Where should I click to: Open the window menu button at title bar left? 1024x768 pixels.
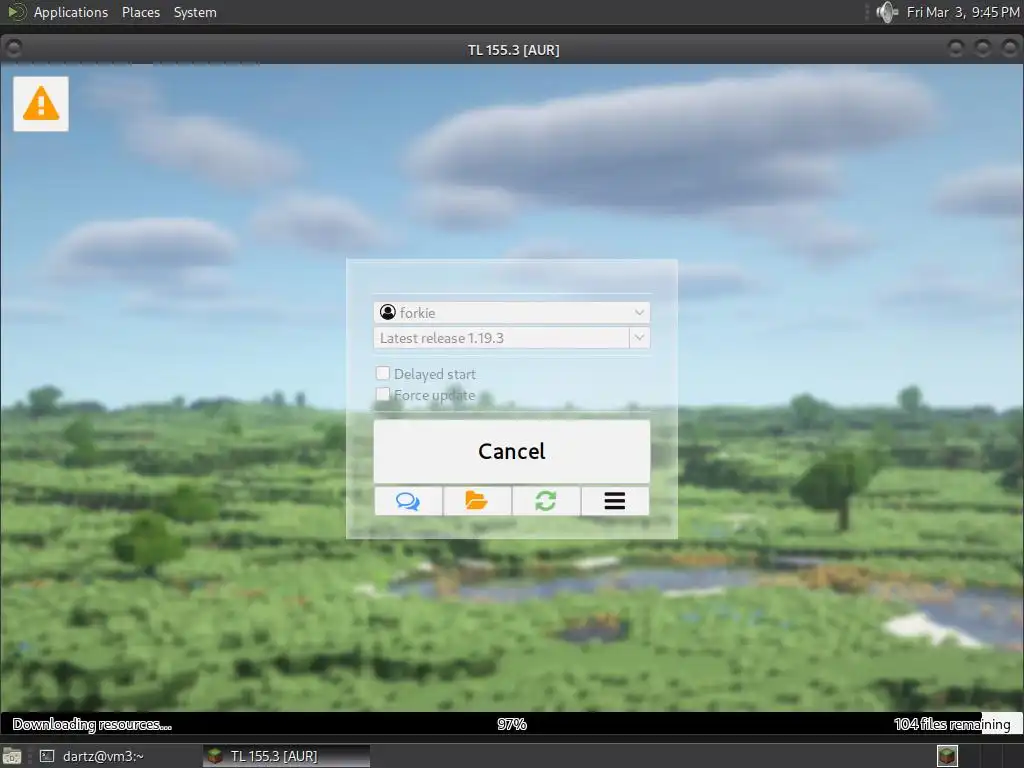(x=13, y=48)
